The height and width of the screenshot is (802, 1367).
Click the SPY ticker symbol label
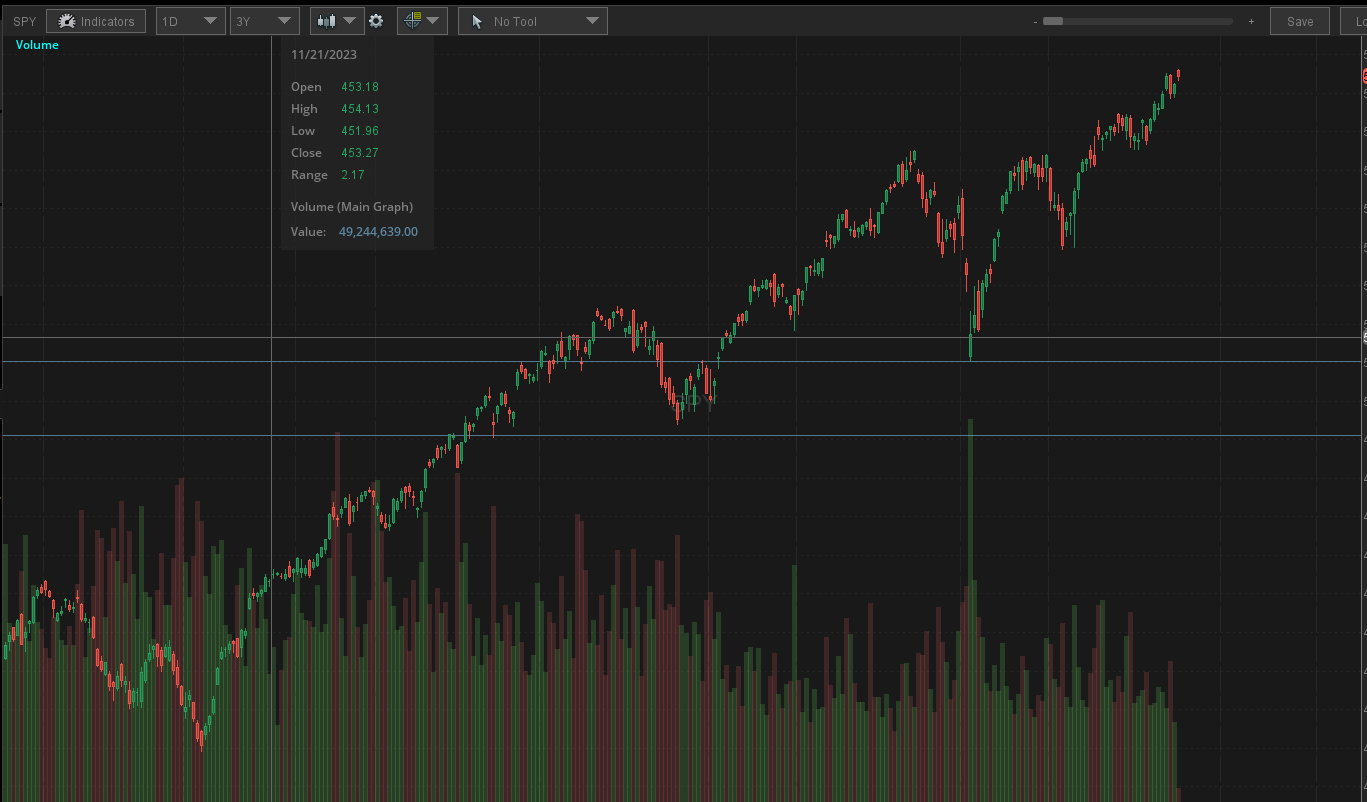24,21
